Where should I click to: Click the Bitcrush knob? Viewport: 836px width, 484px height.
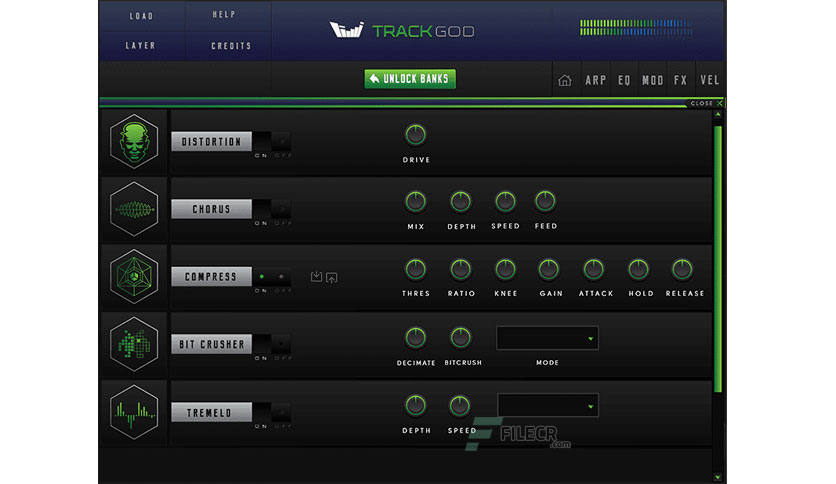click(x=461, y=337)
